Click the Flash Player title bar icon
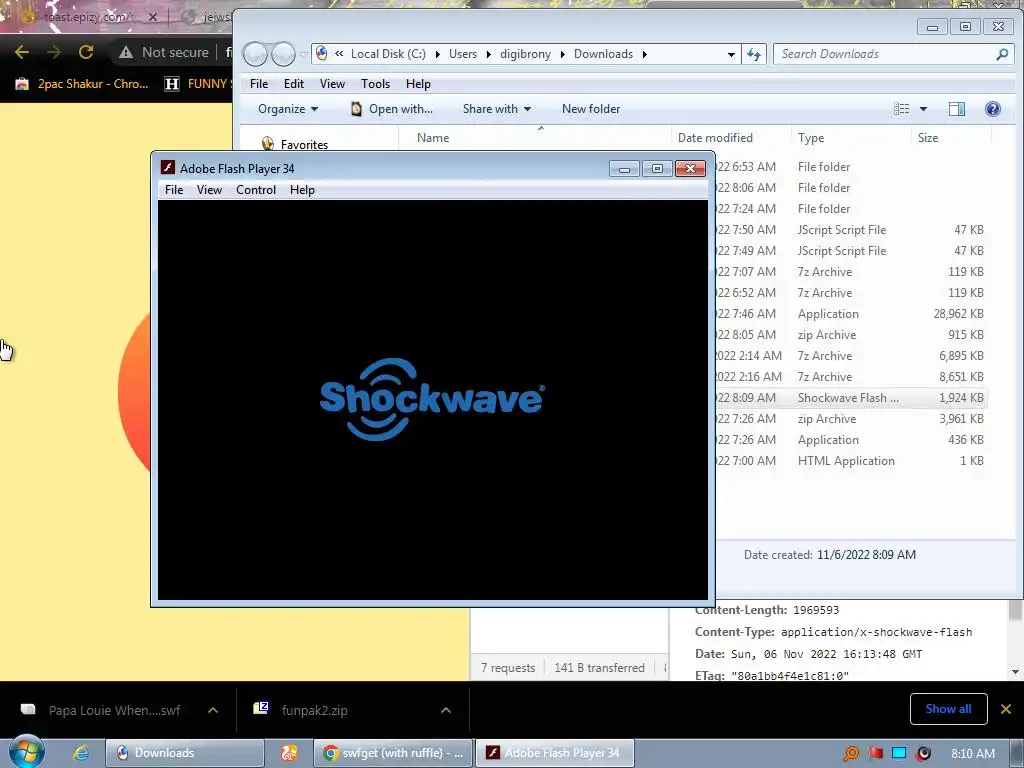 click(168, 168)
